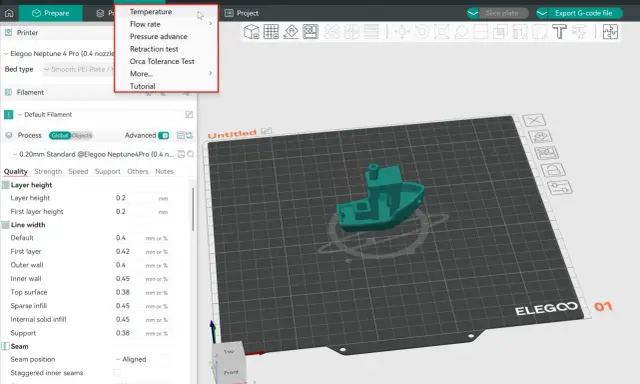640x384 pixels.
Task: Click the Add model cube icon
Action: tap(251, 31)
